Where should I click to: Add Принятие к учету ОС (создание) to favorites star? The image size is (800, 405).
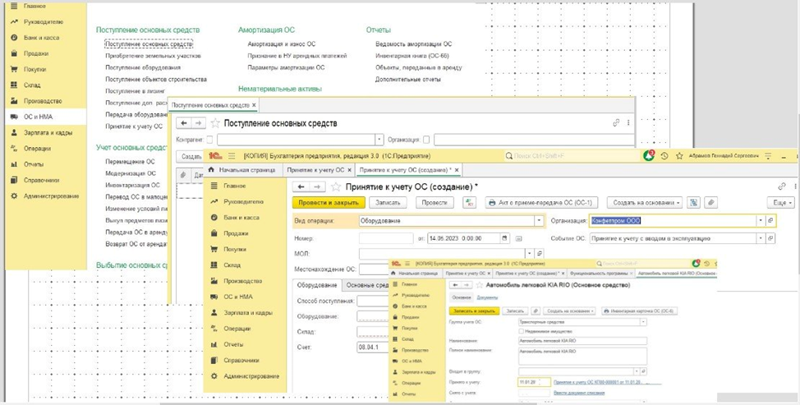336,187
